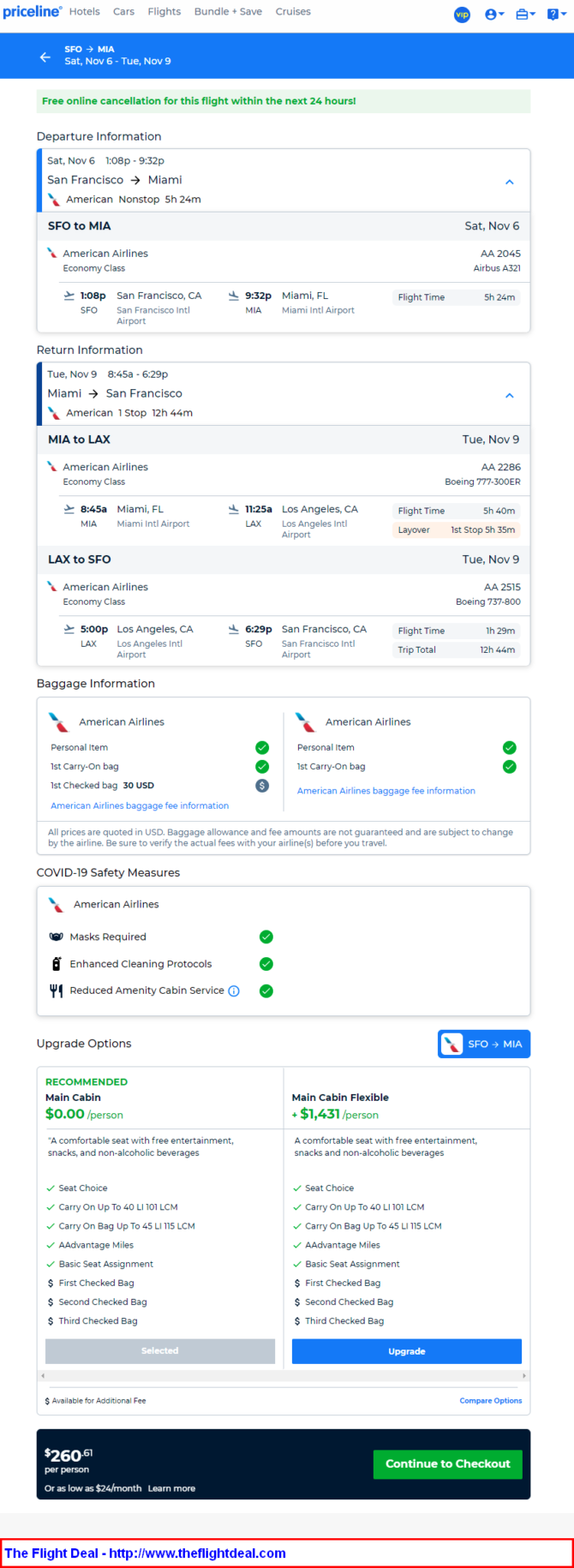This screenshot has height=1568, width=574.
Task: Open the Cars menu item
Action: point(123,12)
